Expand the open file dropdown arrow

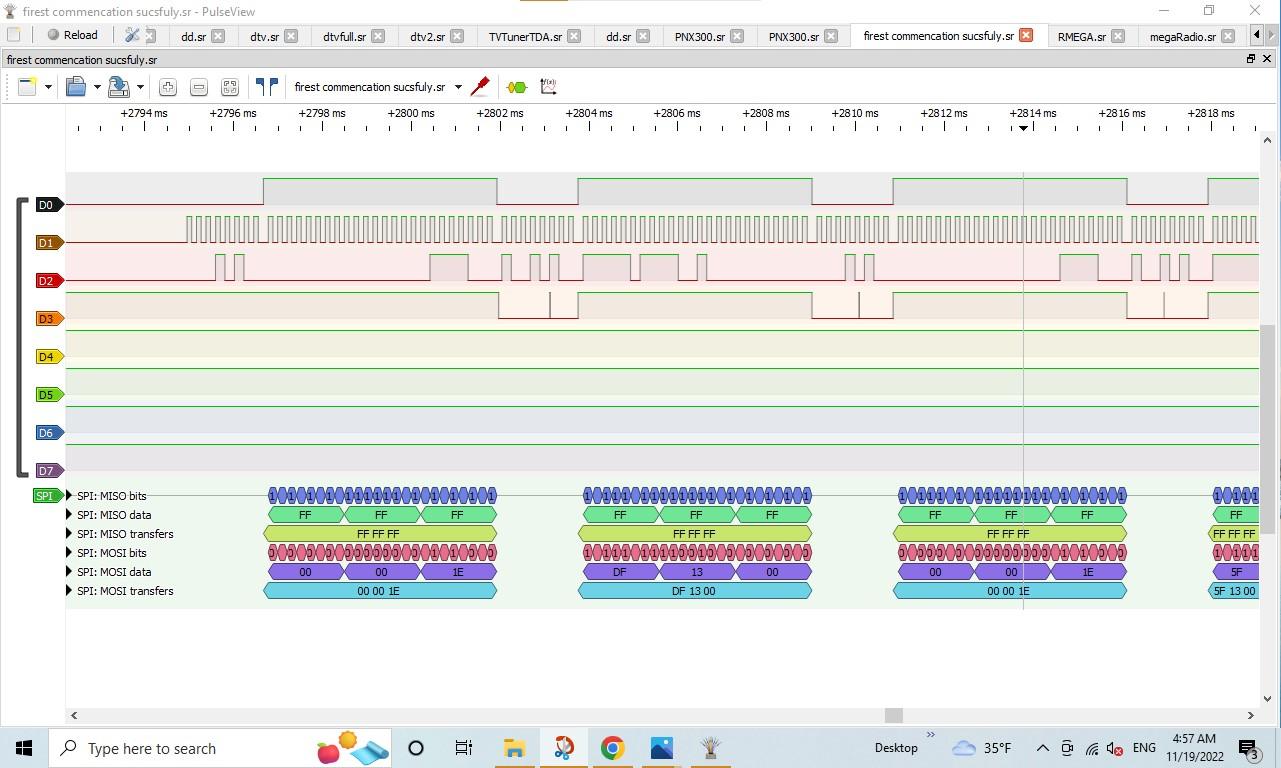(x=97, y=87)
